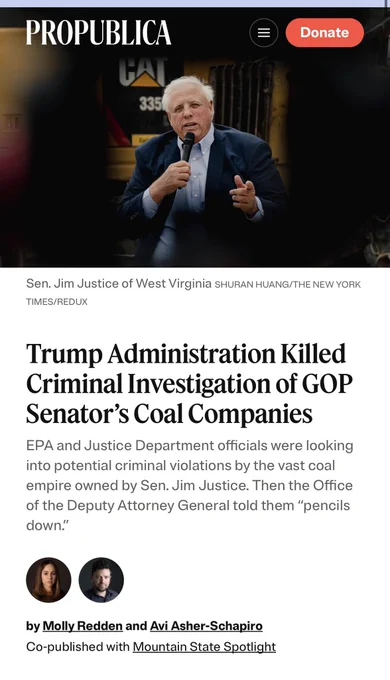This screenshot has height=680, width=390.
Task: Click the EPA and Justice Department summary paragraph
Action: 190,485
